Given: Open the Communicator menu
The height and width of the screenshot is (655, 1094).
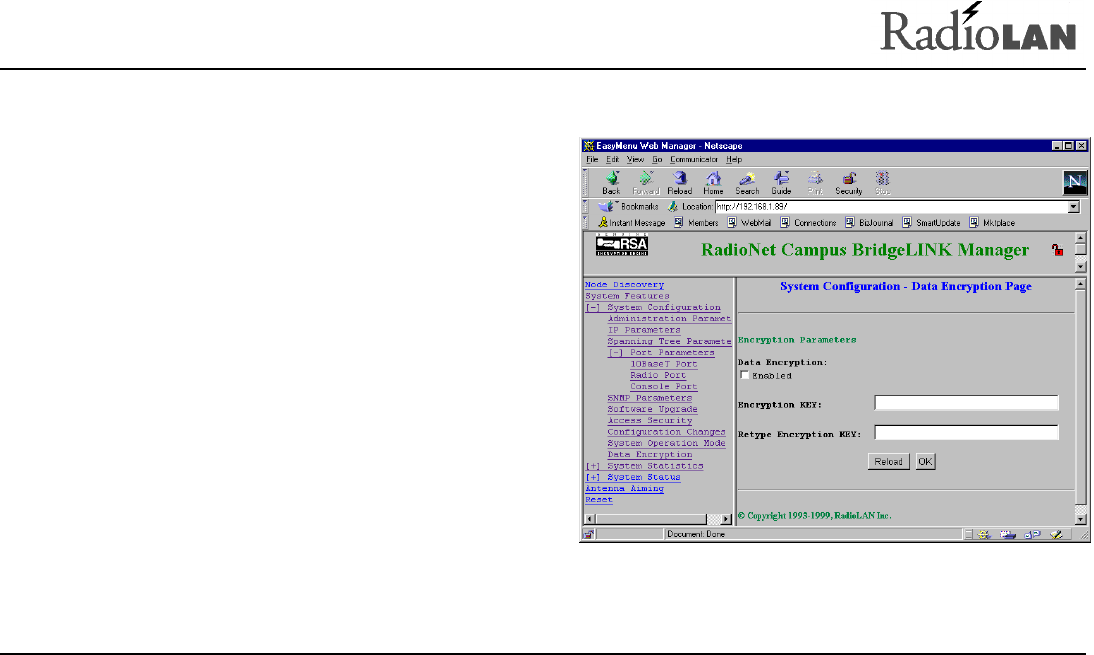Looking at the screenshot, I should [x=694, y=159].
